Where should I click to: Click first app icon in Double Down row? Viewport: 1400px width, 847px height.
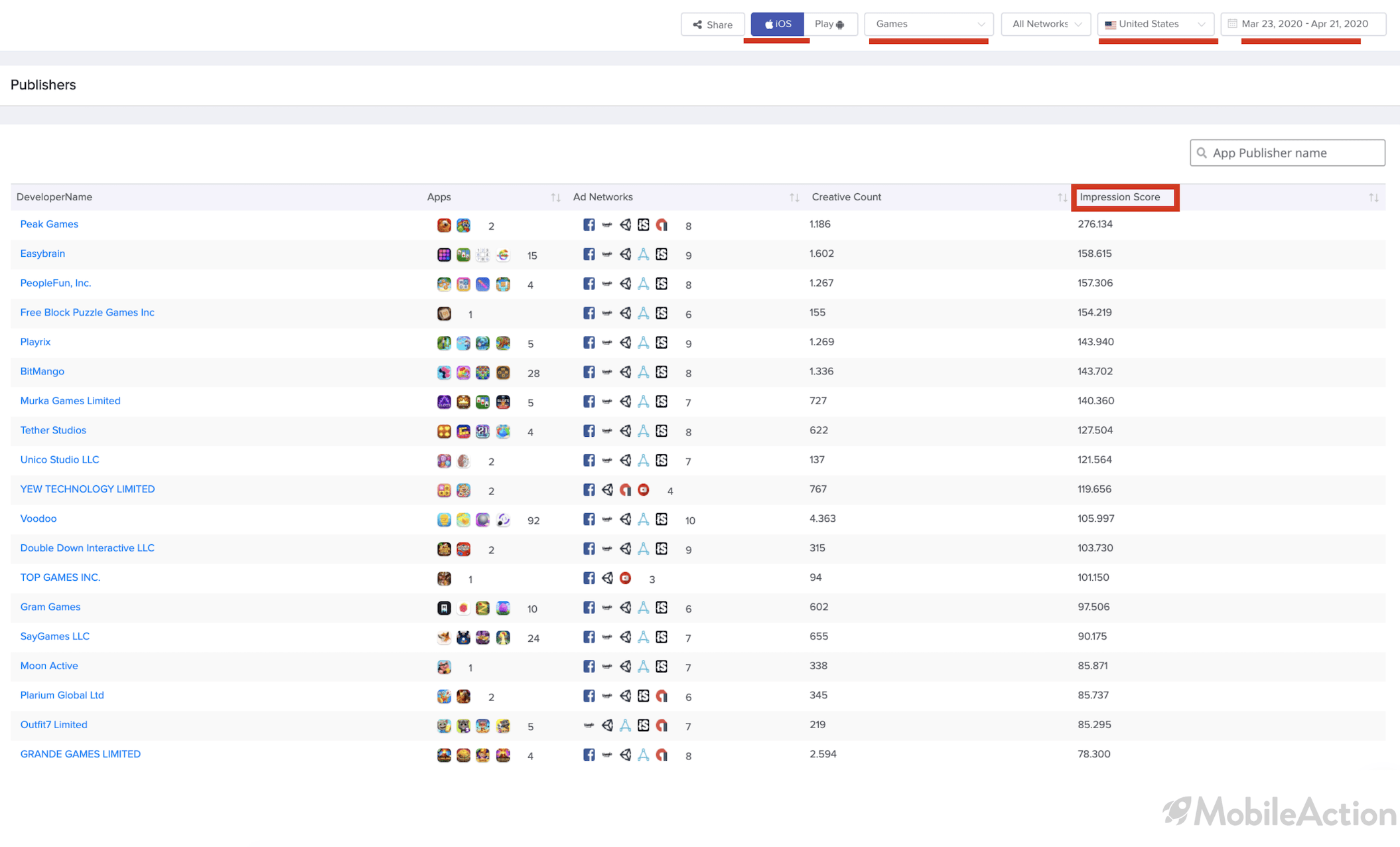[x=444, y=549]
